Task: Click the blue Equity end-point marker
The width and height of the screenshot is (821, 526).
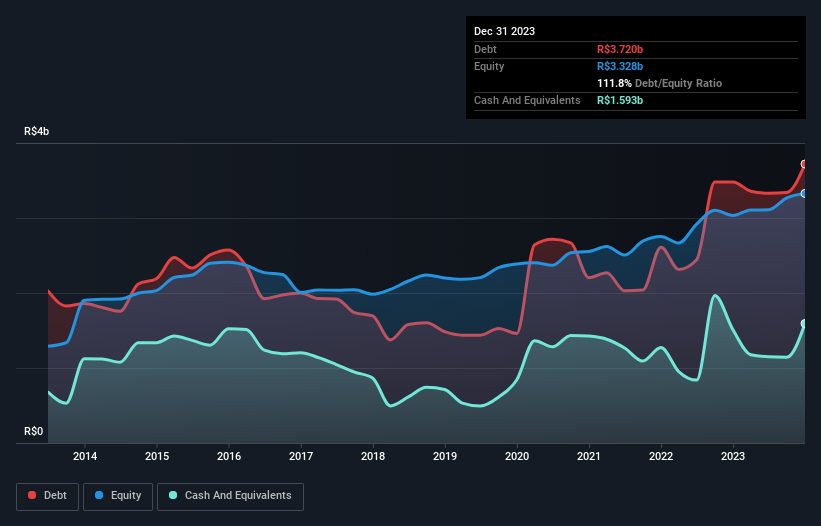Action: click(804, 194)
